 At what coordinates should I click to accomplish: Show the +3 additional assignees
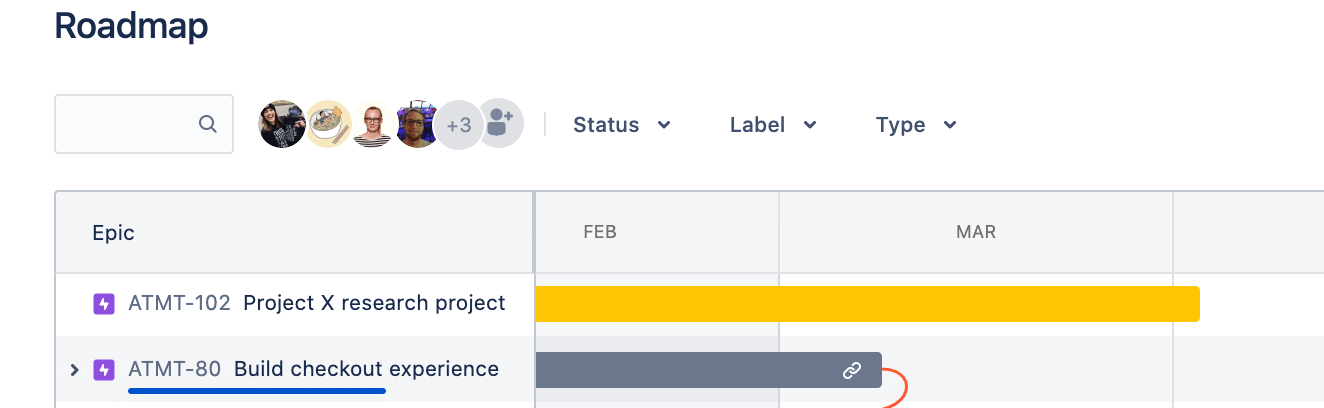pos(459,125)
